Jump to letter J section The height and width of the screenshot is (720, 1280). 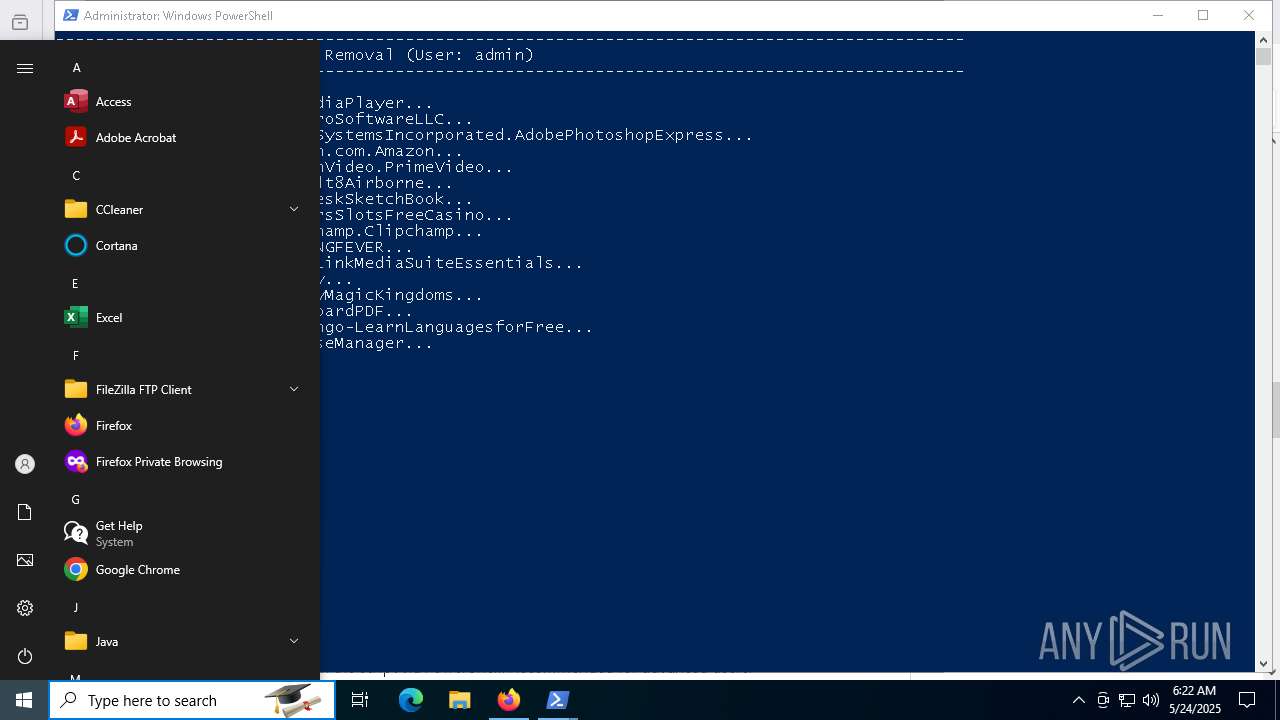click(75, 608)
